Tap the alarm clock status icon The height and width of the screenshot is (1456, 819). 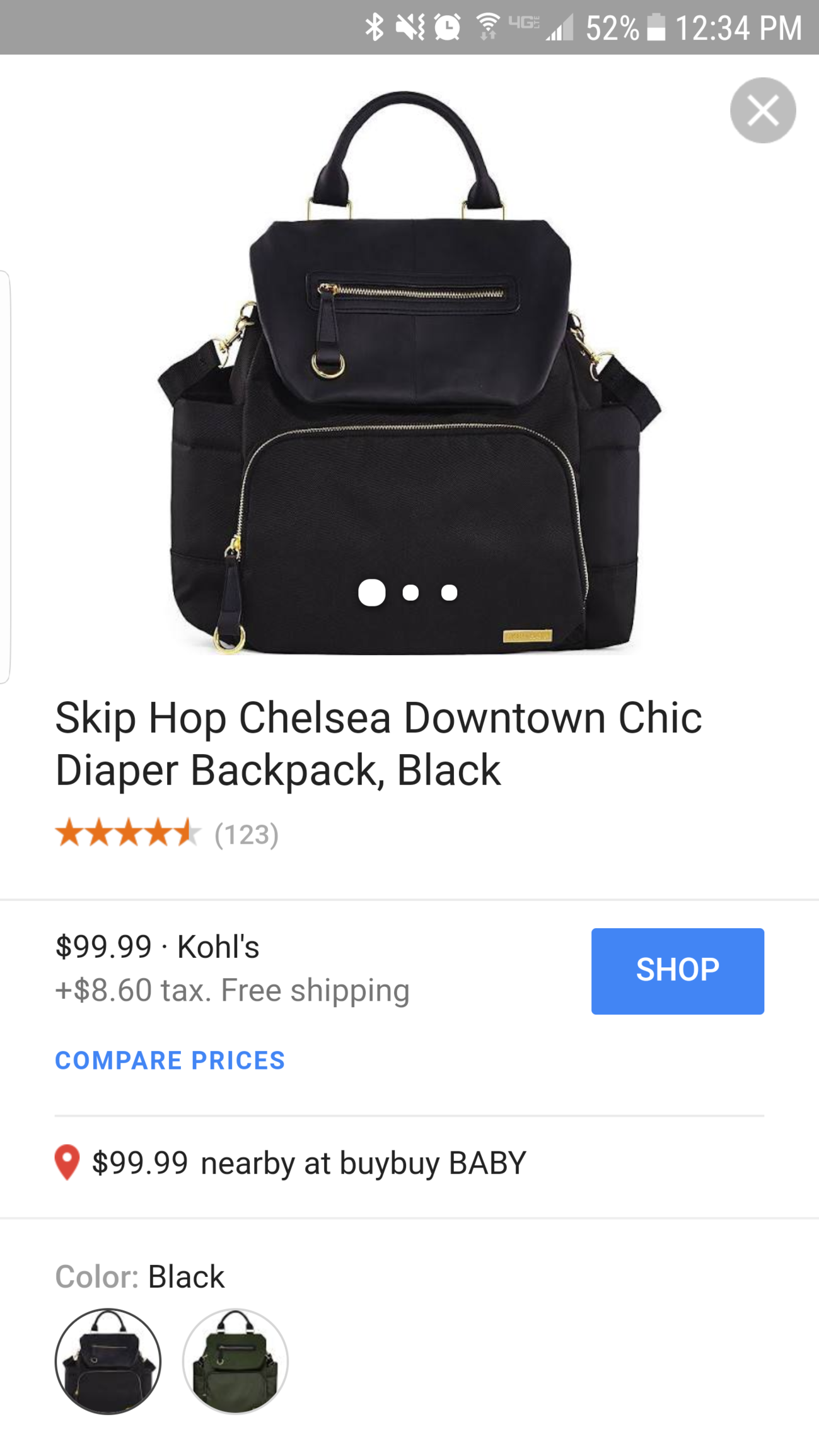[448, 28]
